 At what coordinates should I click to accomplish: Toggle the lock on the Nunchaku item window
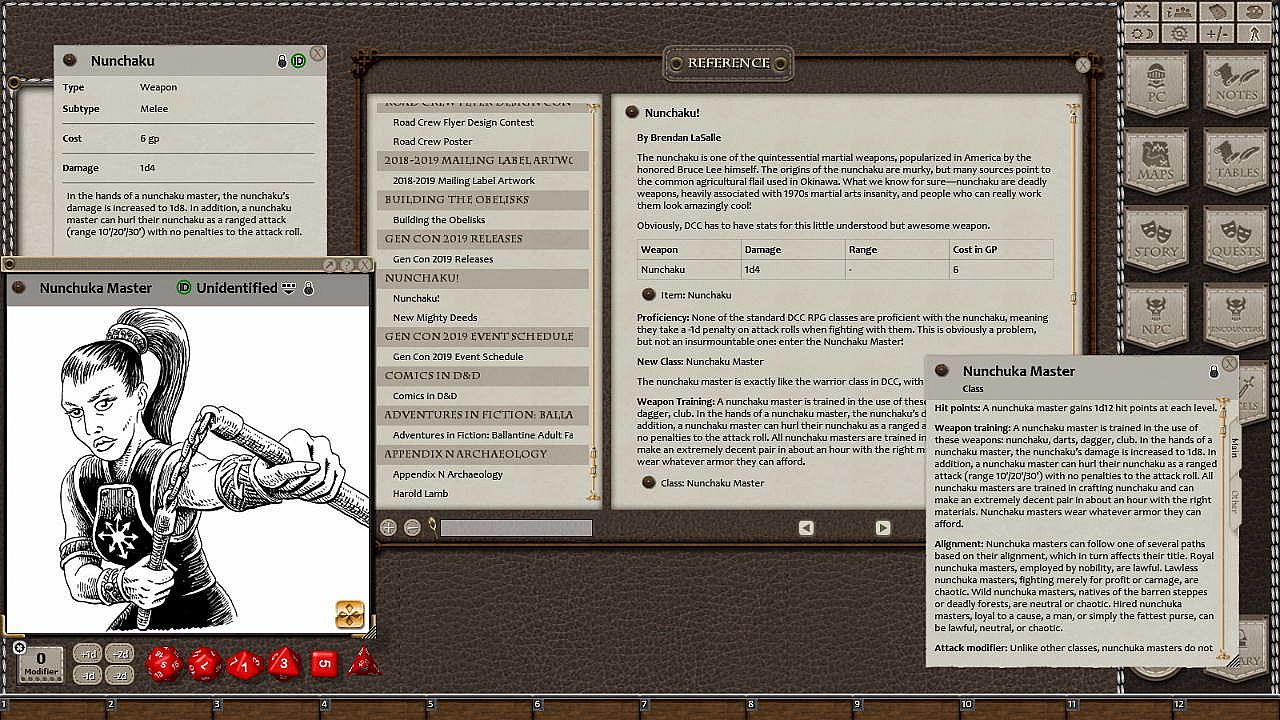(x=283, y=61)
